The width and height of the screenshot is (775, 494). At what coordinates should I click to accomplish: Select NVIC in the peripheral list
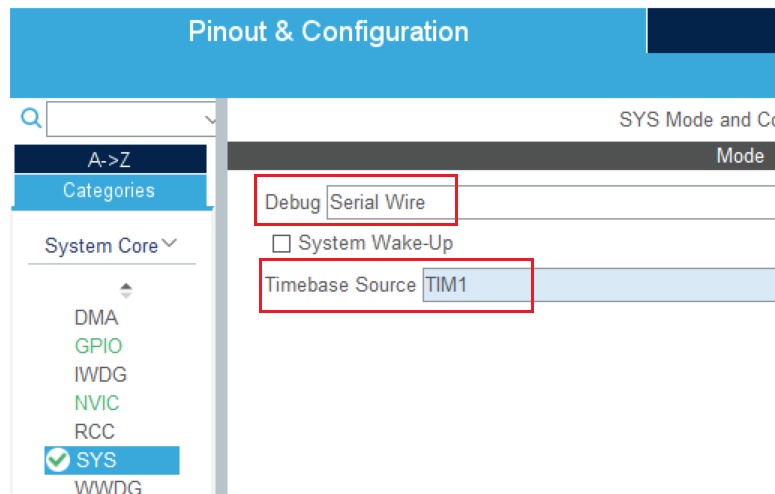click(97, 403)
